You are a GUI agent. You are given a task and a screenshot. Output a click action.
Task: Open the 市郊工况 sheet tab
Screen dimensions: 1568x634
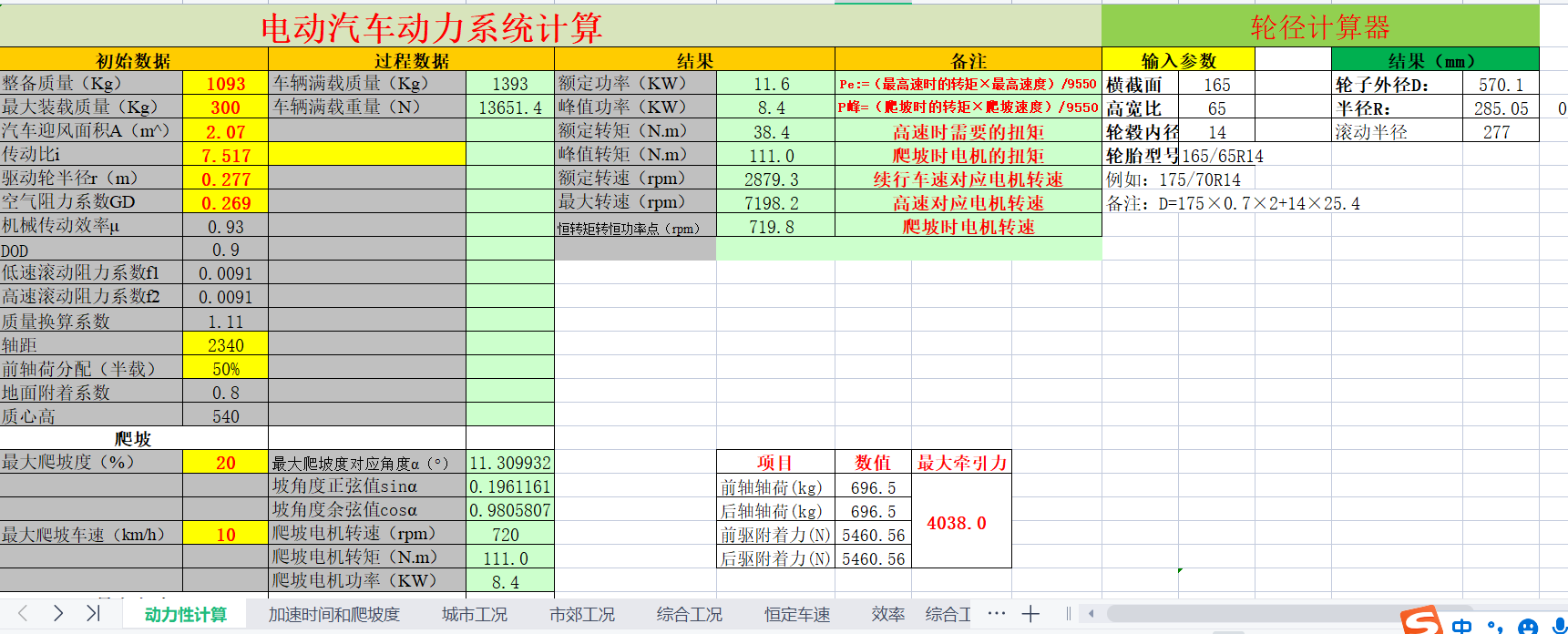click(582, 615)
